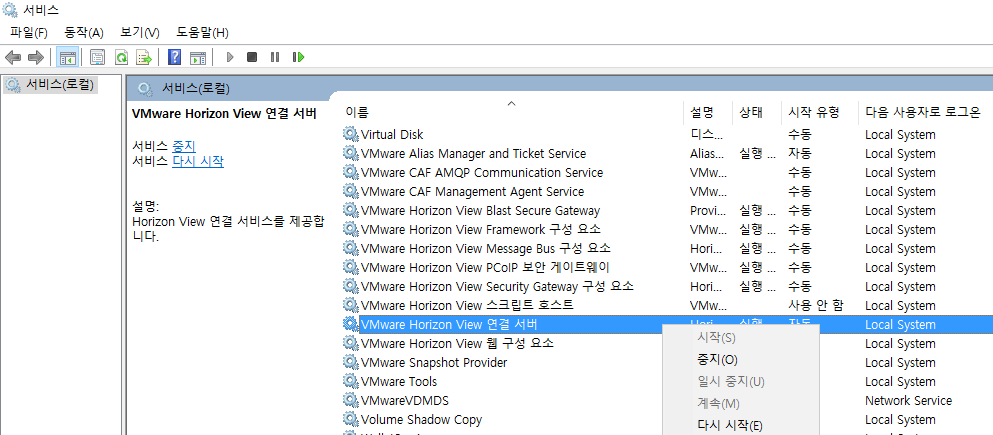This screenshot has width=993, height=435.
Task: Click Network Service logon value
Action: click(908, 400)
